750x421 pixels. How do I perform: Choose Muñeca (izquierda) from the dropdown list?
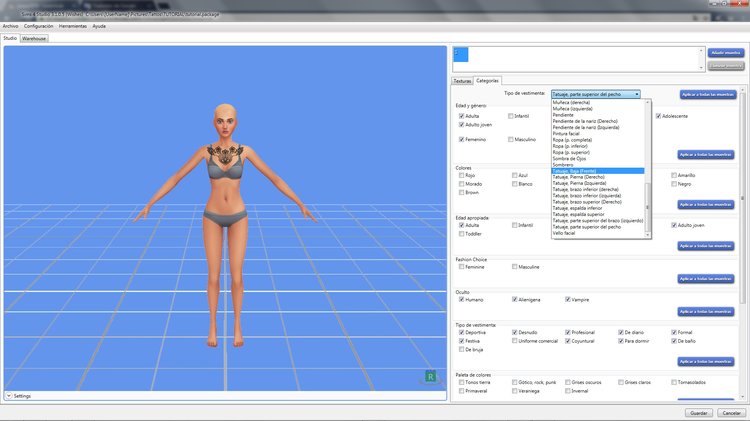coord(573,109)
